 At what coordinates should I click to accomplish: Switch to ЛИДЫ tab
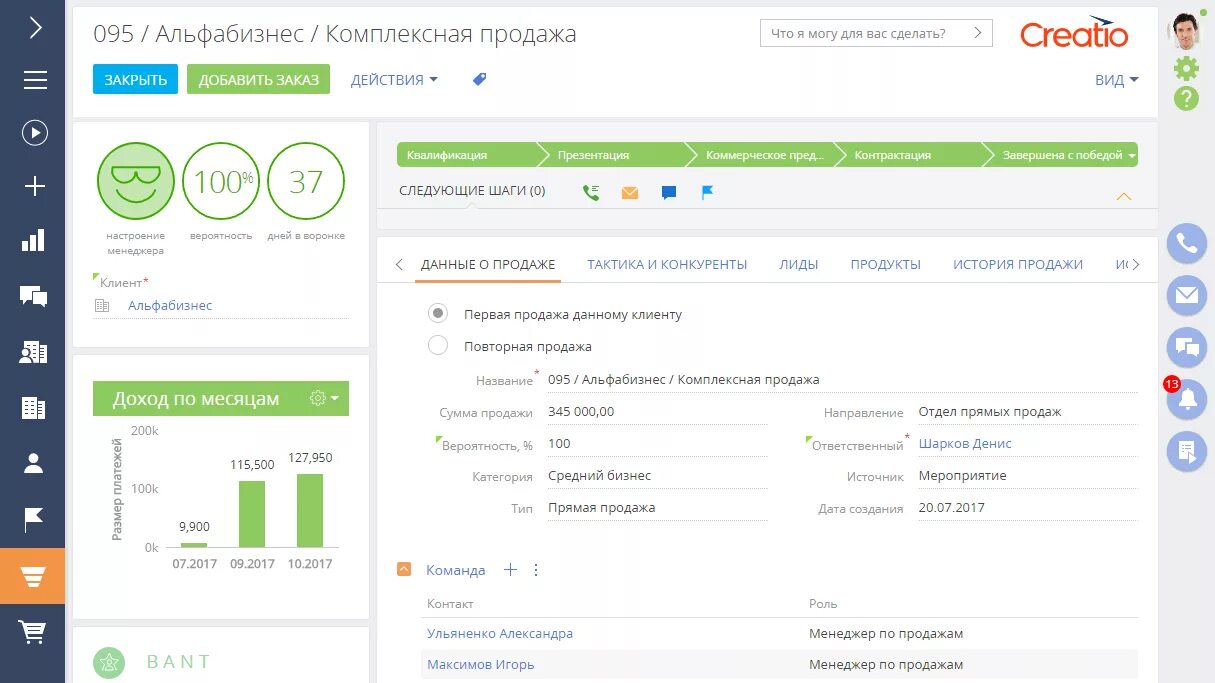point(799,265)
